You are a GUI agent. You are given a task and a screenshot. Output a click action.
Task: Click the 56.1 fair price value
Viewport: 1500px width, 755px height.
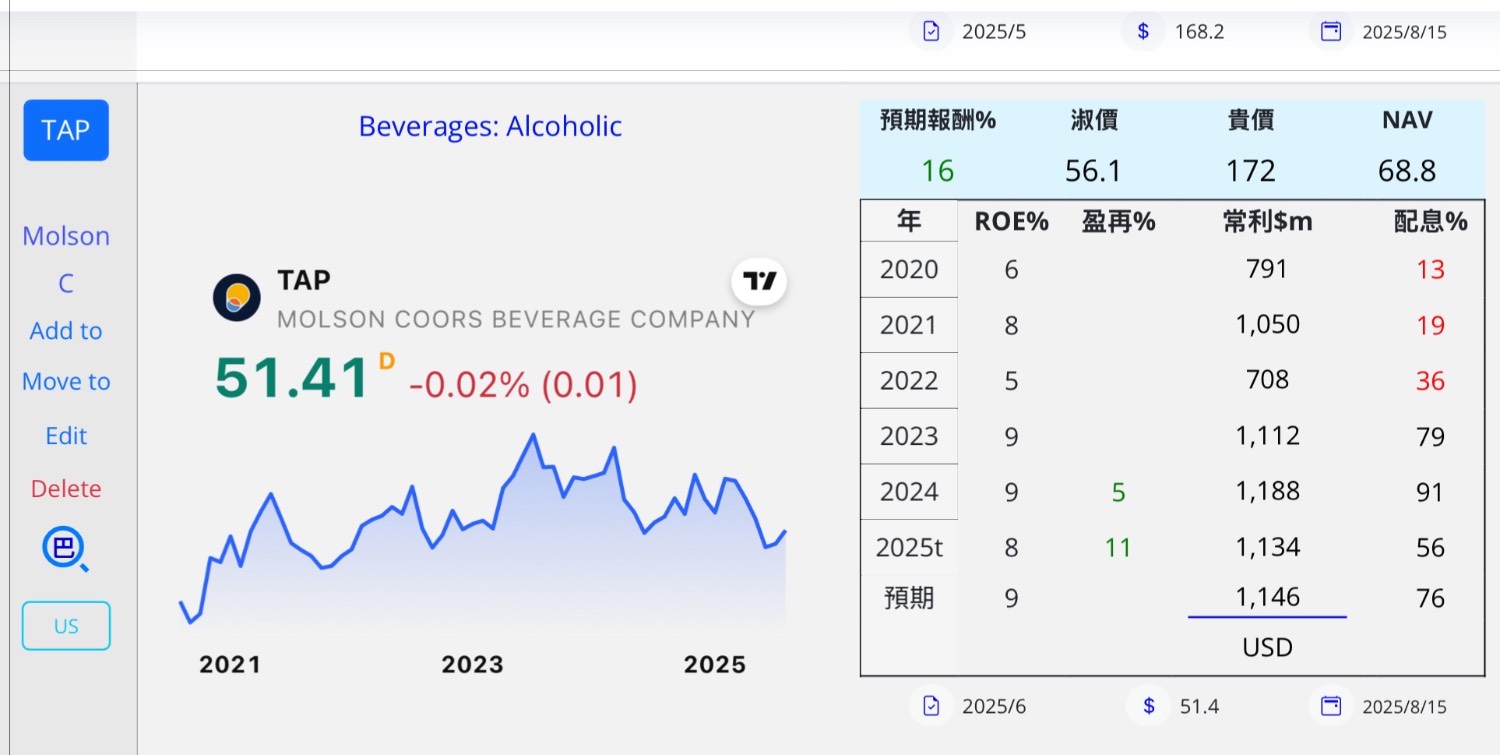1094,171
